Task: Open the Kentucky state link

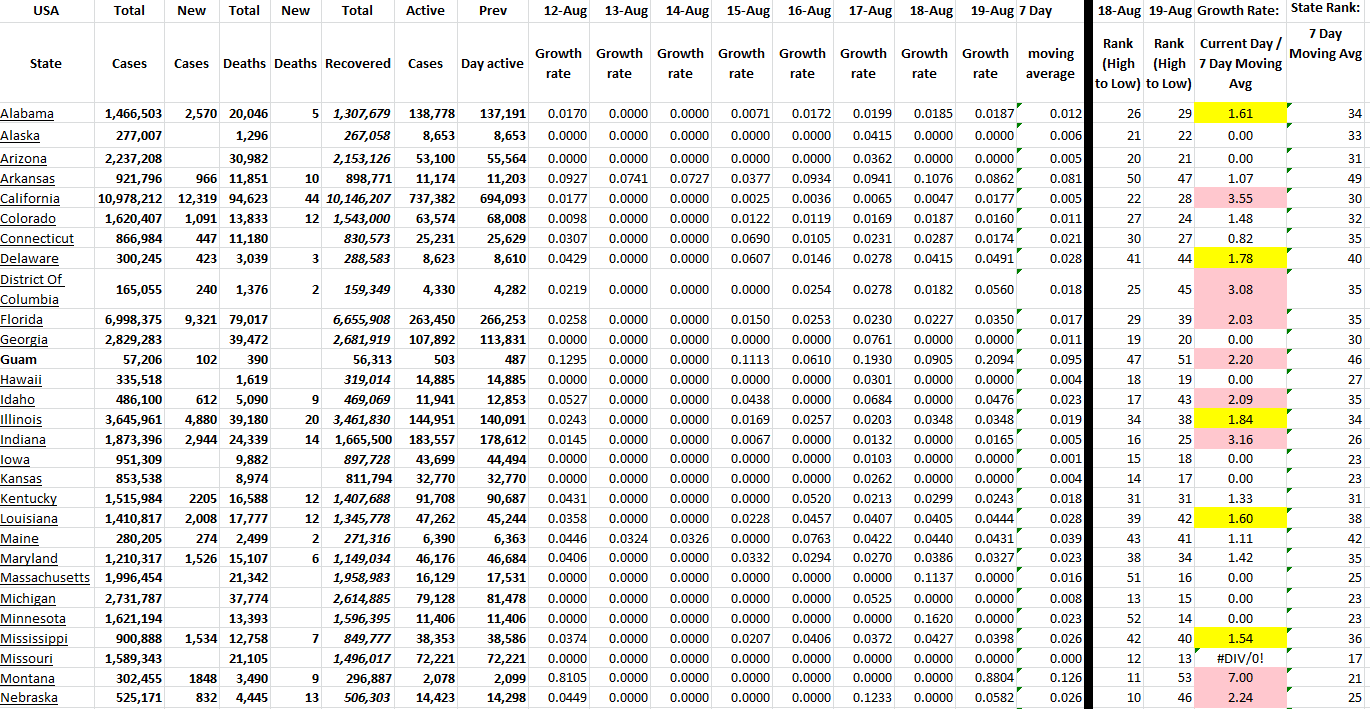Action: click(29, 499)
